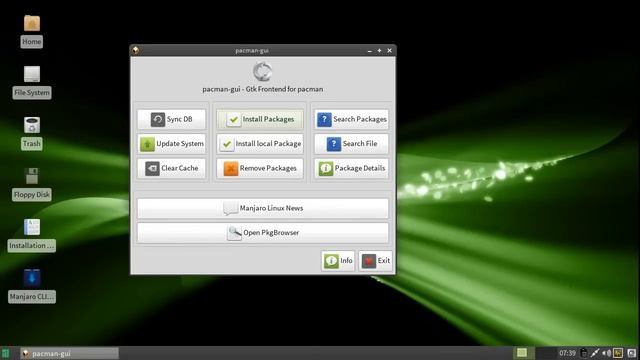
Task: Click the yellow-framed tray icon beside the volume icon
Action: tap(618, 353)
